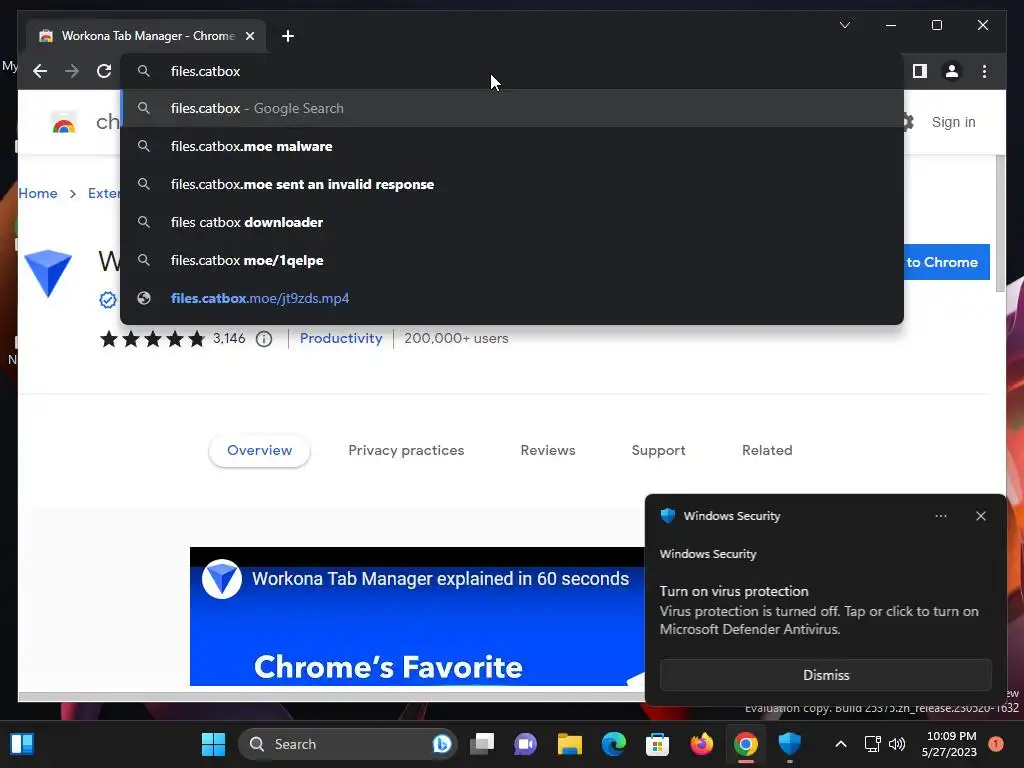
Task: Open the Reviews tab
Action: coord(548,450)
